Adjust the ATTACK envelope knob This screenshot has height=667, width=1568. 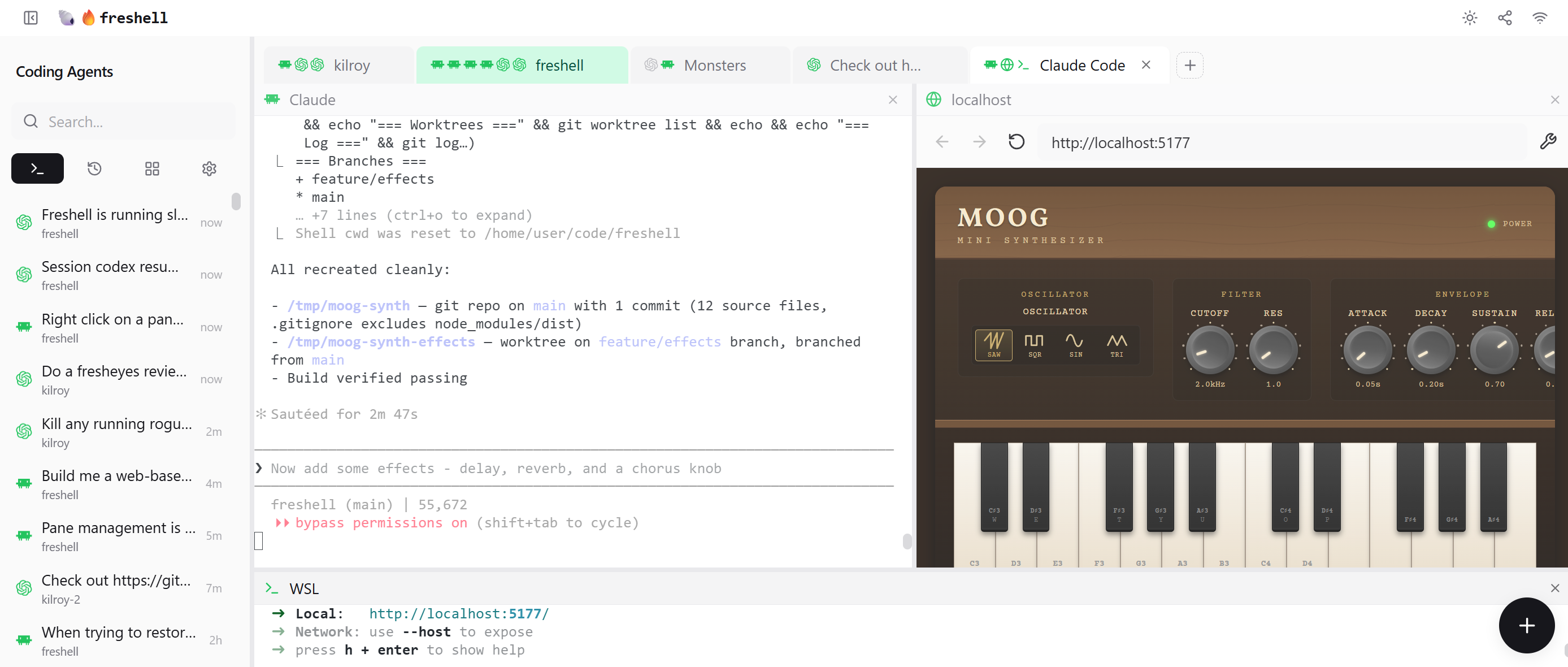pyautogui.click(x=1367, y=350)
